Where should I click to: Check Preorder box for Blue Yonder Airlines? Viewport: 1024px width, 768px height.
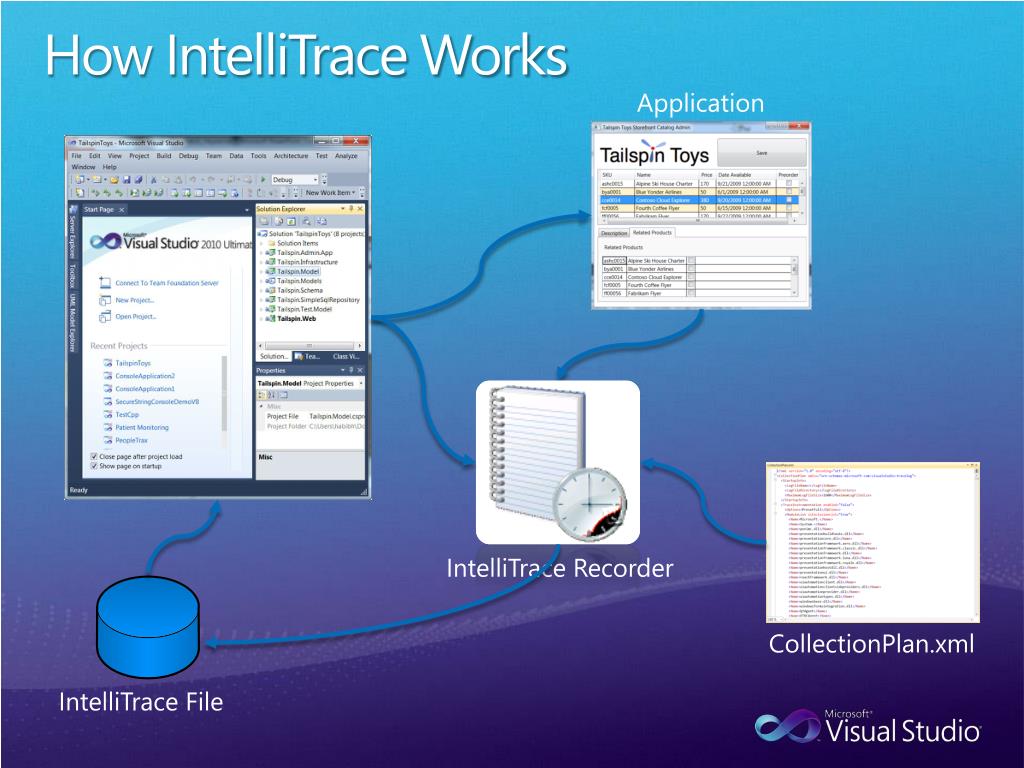789,191
